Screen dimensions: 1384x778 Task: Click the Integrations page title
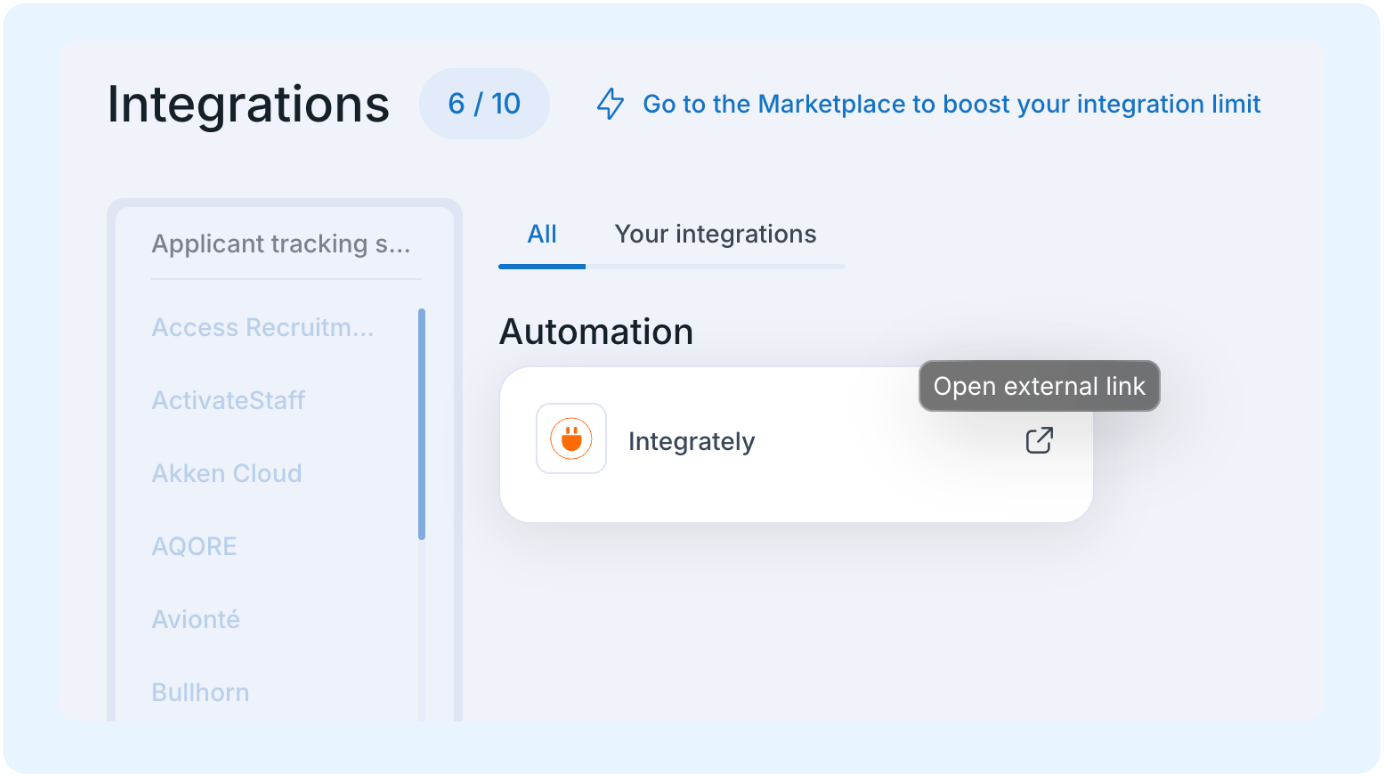click(x=248, y=104)
